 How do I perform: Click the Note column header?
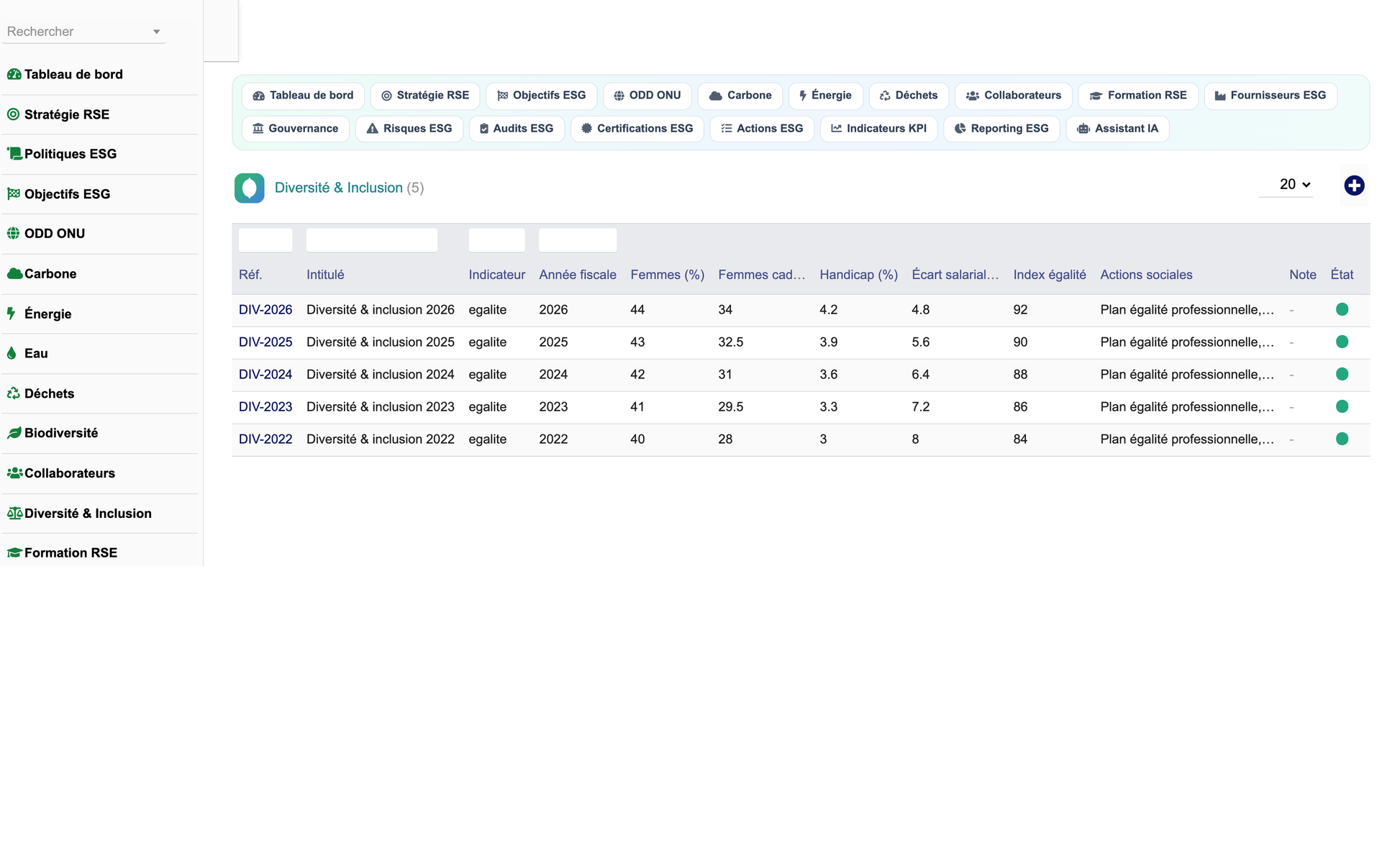tap(1303, 275)
